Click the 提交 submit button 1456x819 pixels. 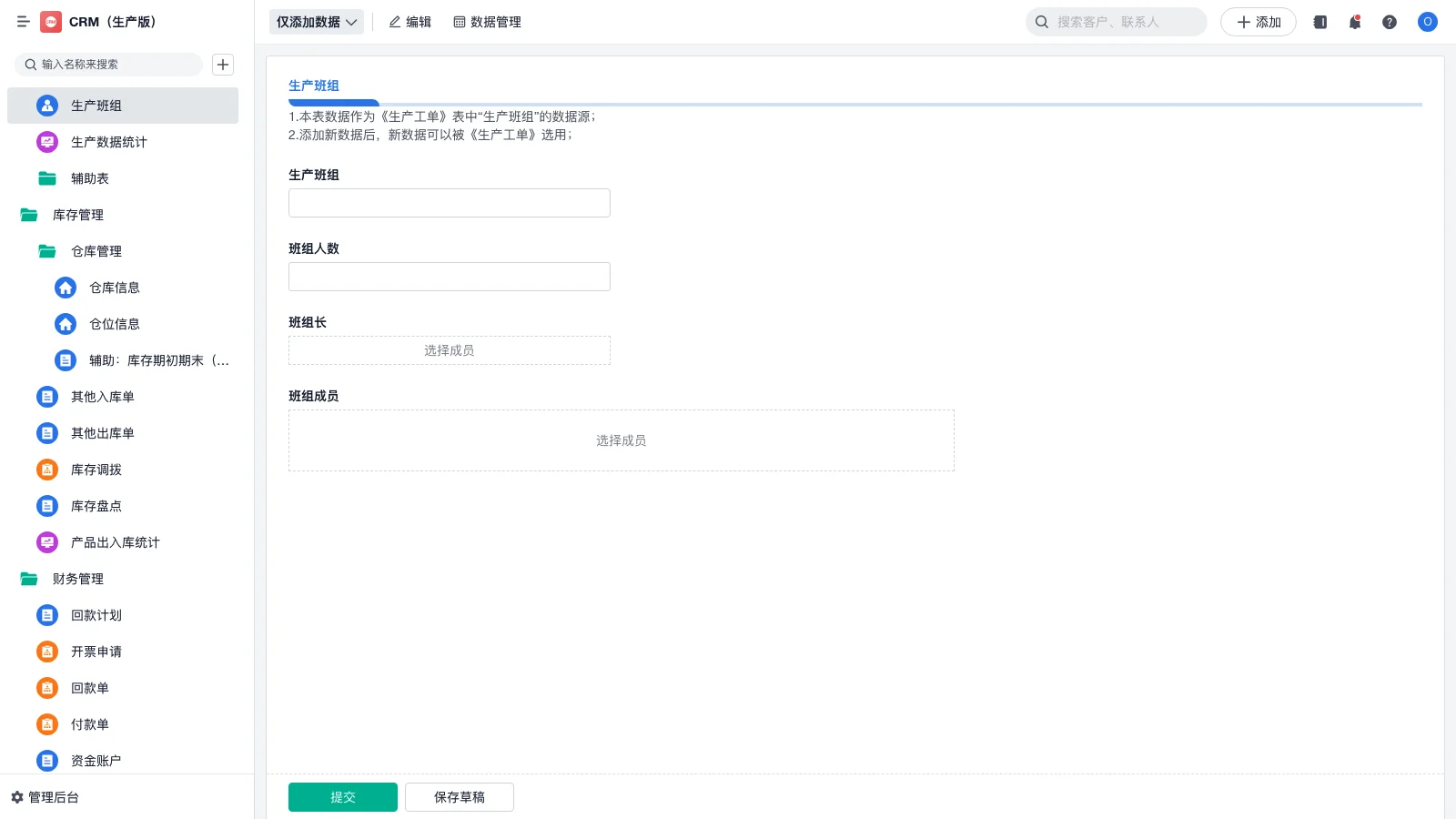342,796
